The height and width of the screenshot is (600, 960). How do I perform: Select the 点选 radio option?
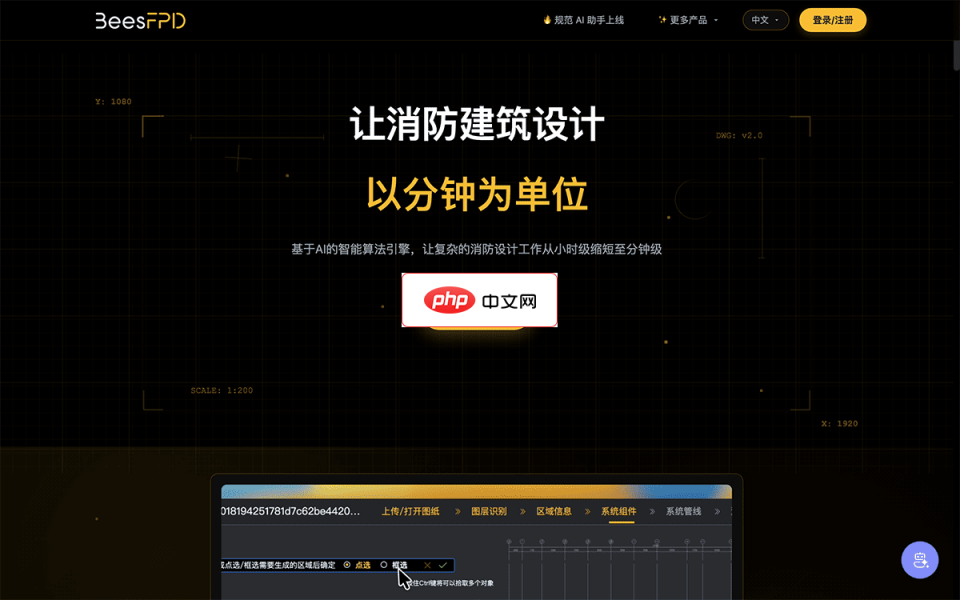coord(357,565)
